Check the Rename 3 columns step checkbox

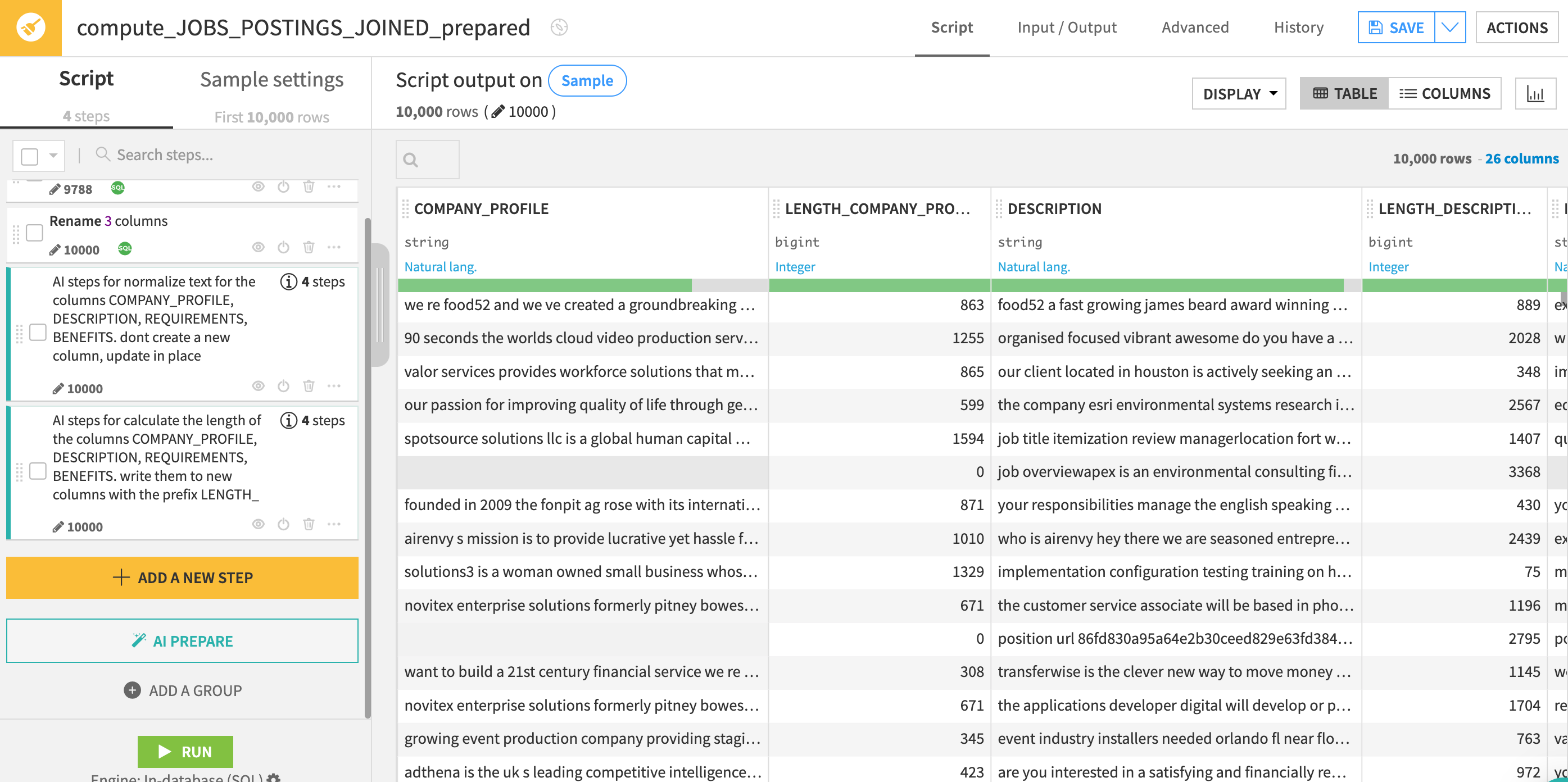point(35,233)
